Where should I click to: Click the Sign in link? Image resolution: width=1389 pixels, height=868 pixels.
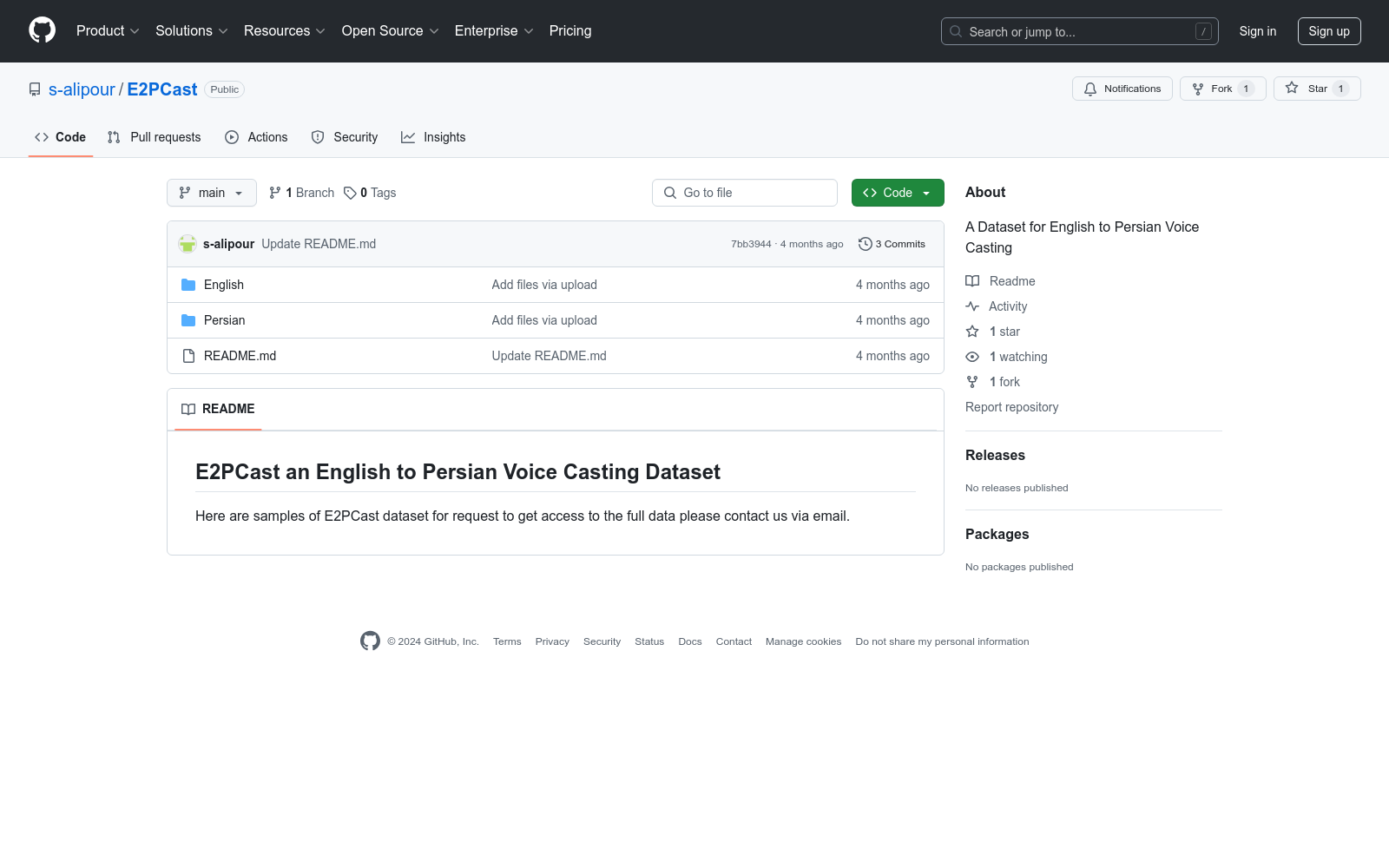1258,31
